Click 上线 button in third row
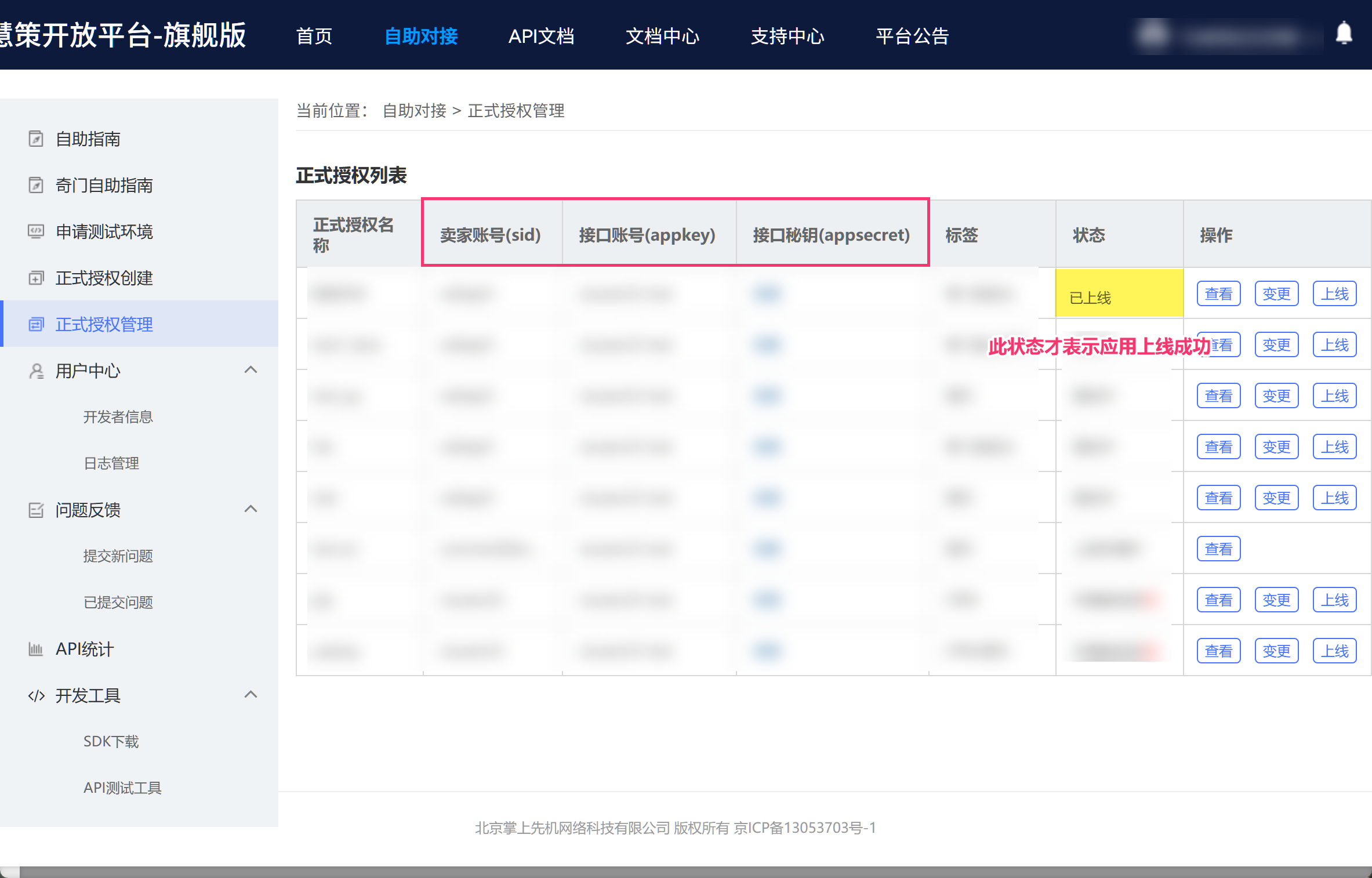 tap(1334, 396)
